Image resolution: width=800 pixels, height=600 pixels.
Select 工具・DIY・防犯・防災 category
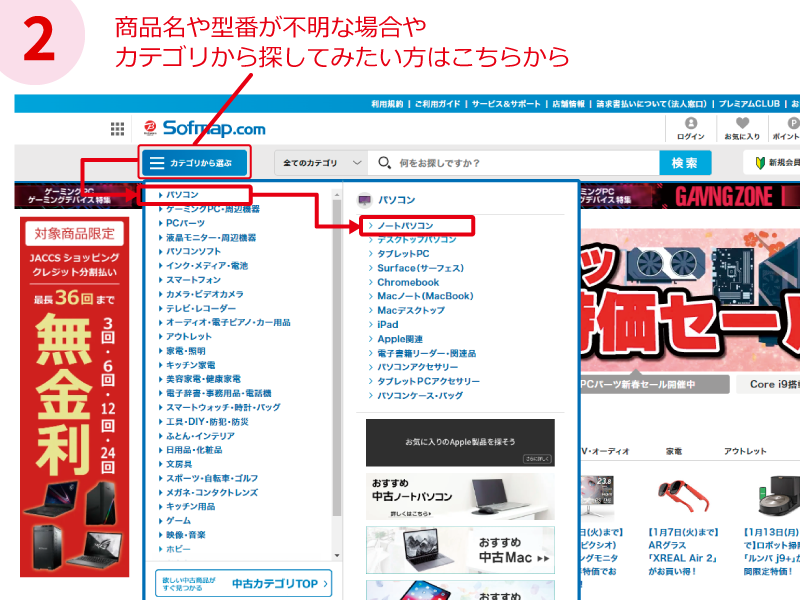pos(207,422)
